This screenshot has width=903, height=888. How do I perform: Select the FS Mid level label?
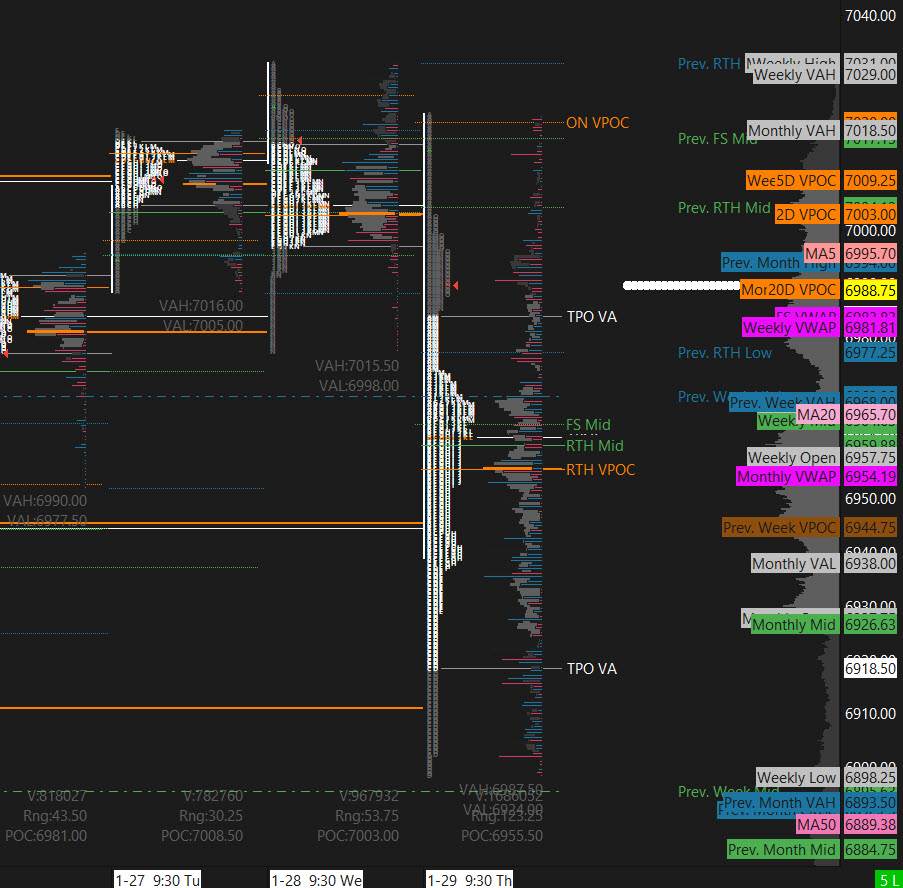(x=588, y=425)
